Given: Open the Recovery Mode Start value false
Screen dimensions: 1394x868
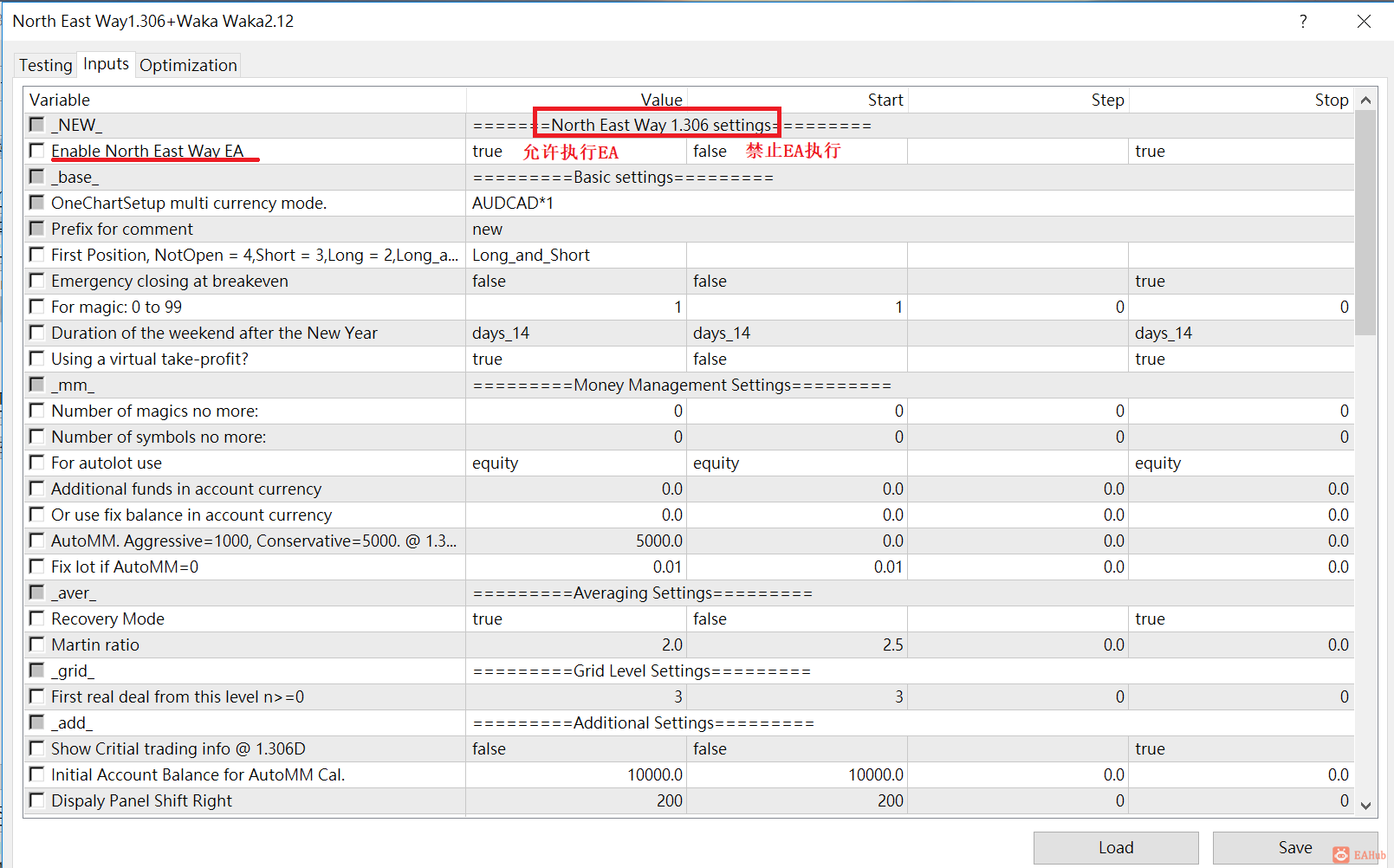Looking at the screenshot, I should (797, 619).
